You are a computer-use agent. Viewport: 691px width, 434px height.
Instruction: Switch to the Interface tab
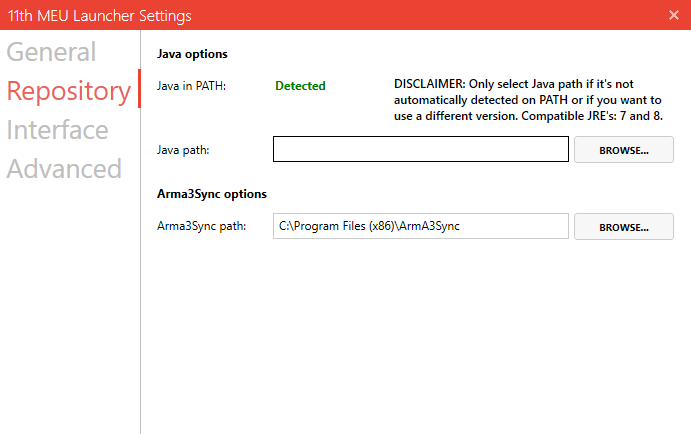[x=57, y=130]
